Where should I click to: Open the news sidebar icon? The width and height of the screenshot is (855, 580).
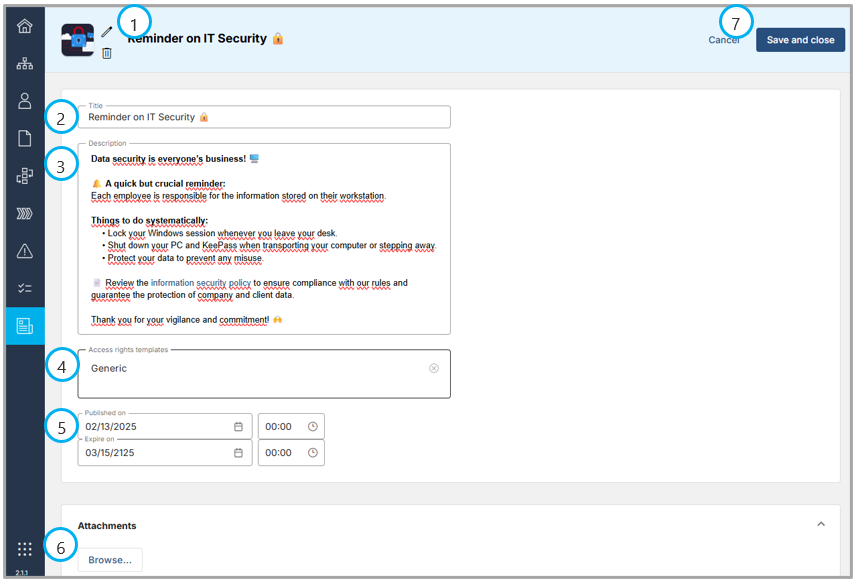(25, 326)
